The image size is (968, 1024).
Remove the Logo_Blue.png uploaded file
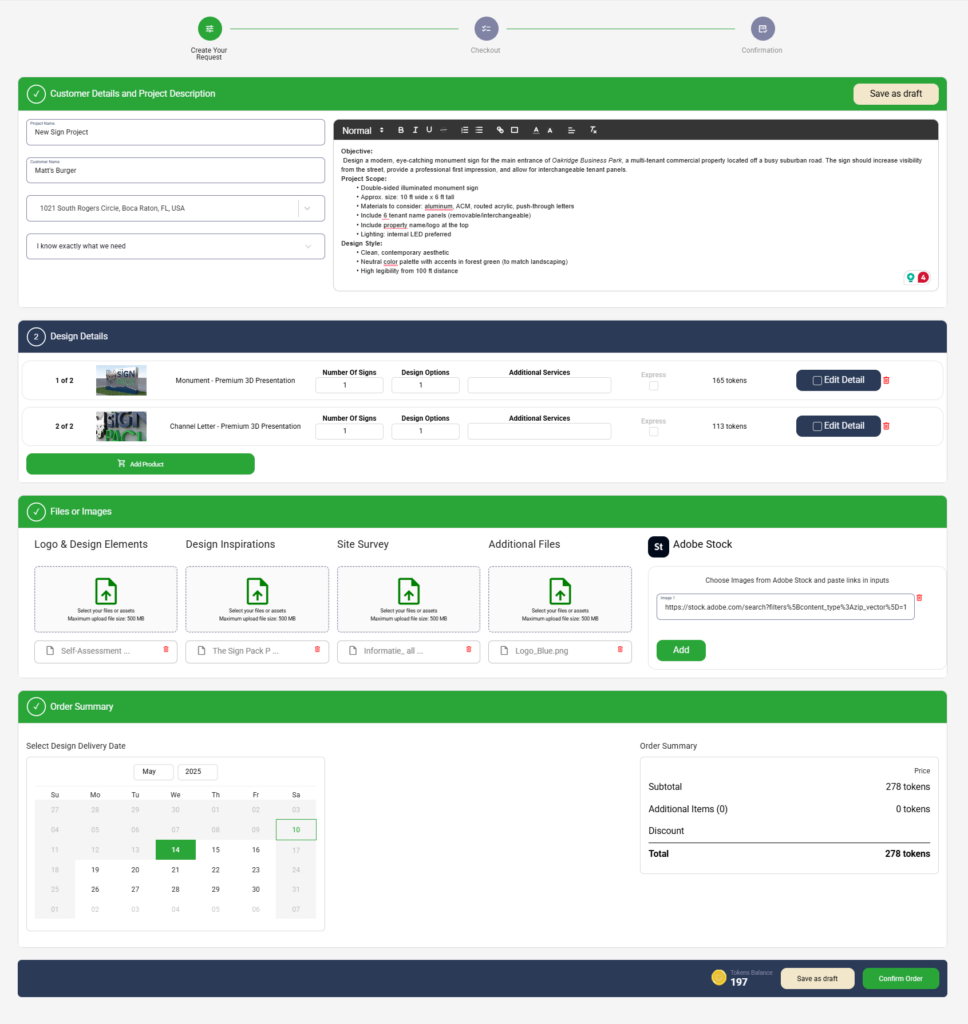619,650
